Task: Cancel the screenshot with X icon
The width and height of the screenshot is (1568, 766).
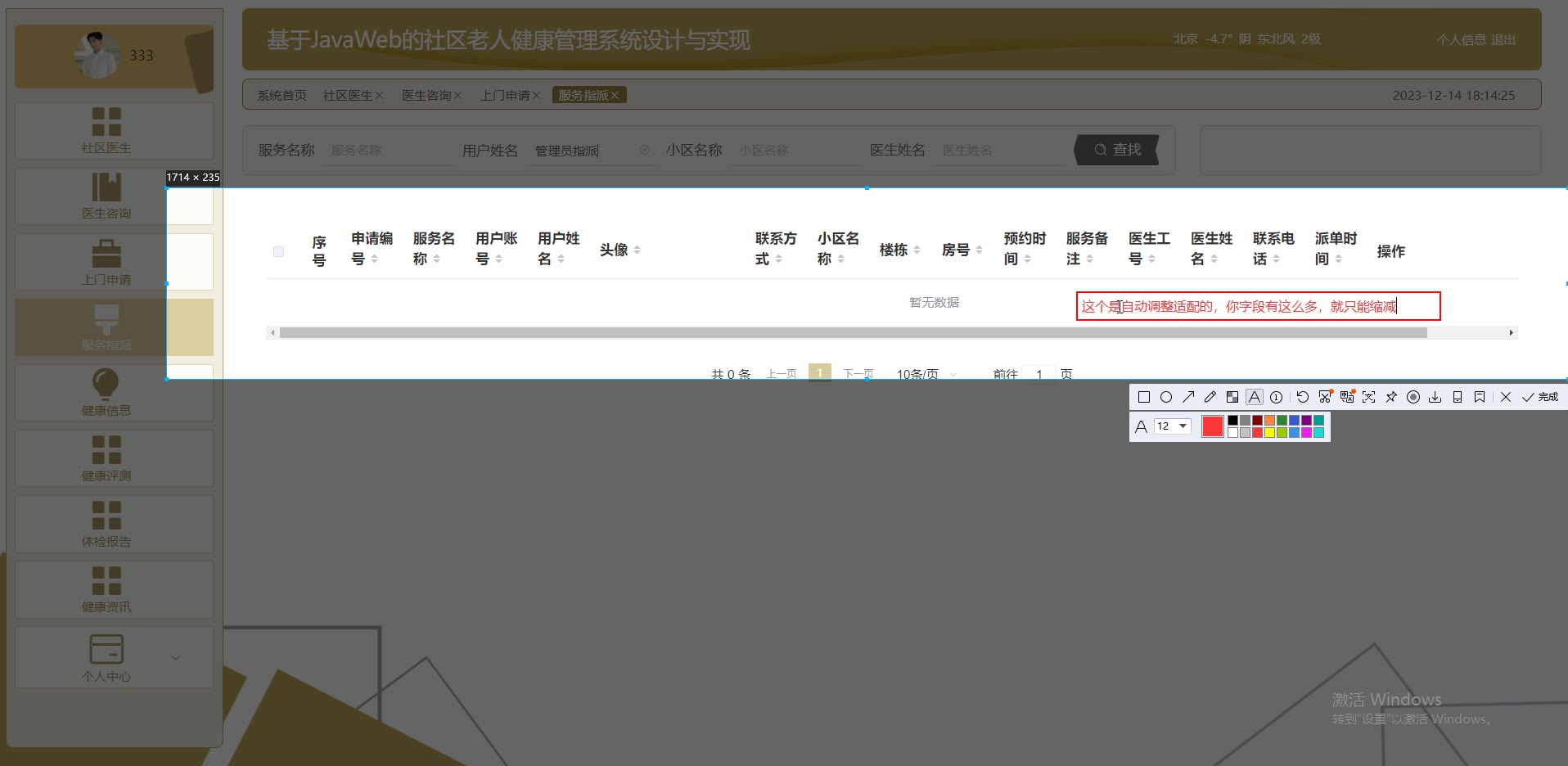Action: (1506, 397)
